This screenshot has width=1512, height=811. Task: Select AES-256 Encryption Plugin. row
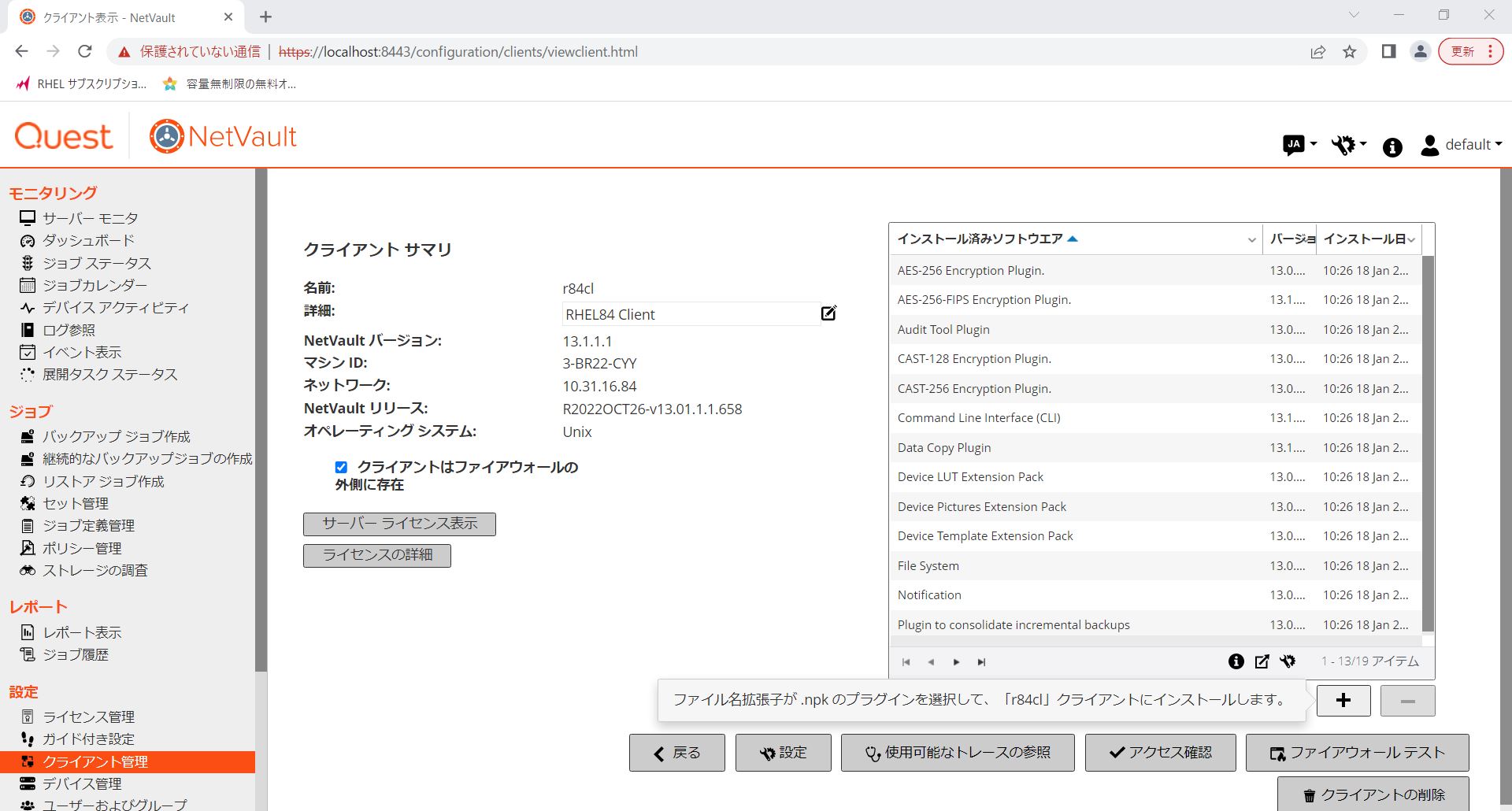tap(1155, 270)
